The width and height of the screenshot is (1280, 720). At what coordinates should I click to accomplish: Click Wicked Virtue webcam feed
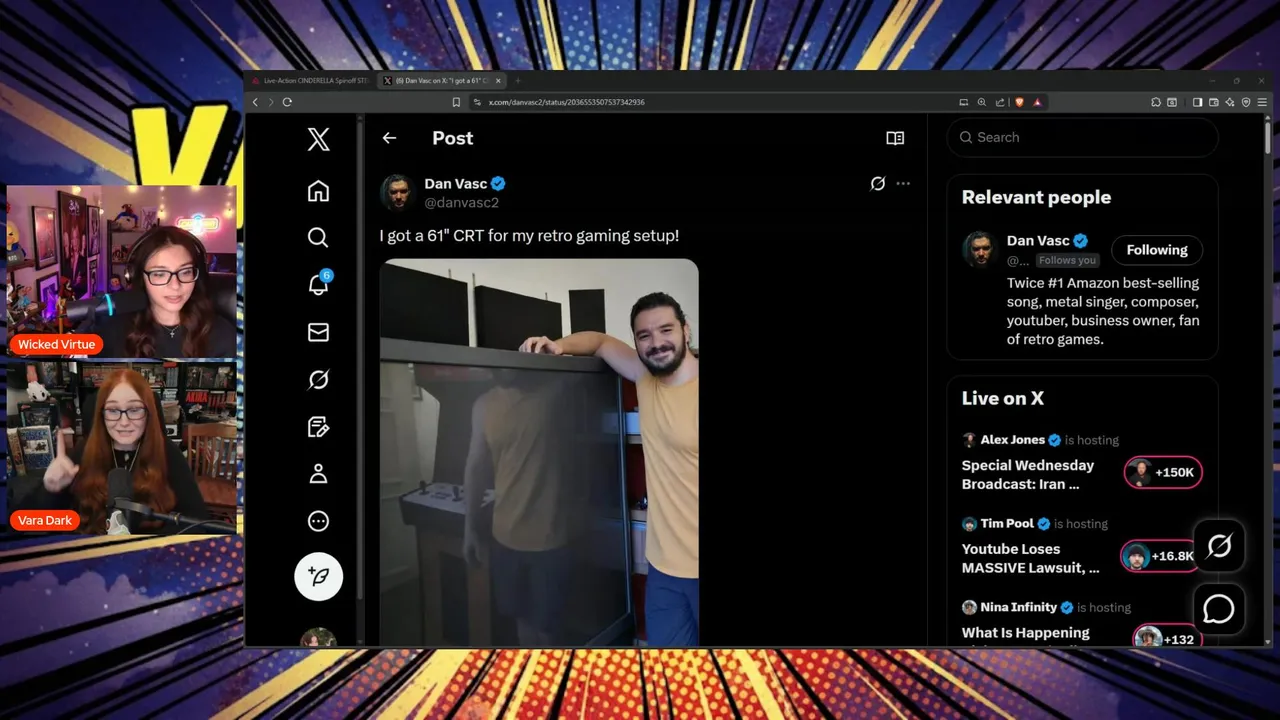(x=122, y=271)
